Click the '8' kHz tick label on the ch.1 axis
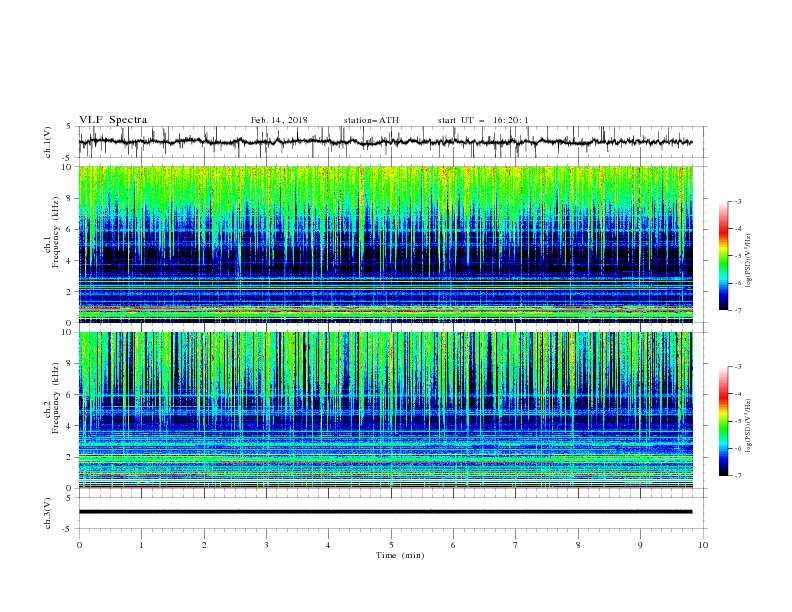792x612 pixels. tap(70, 198)
